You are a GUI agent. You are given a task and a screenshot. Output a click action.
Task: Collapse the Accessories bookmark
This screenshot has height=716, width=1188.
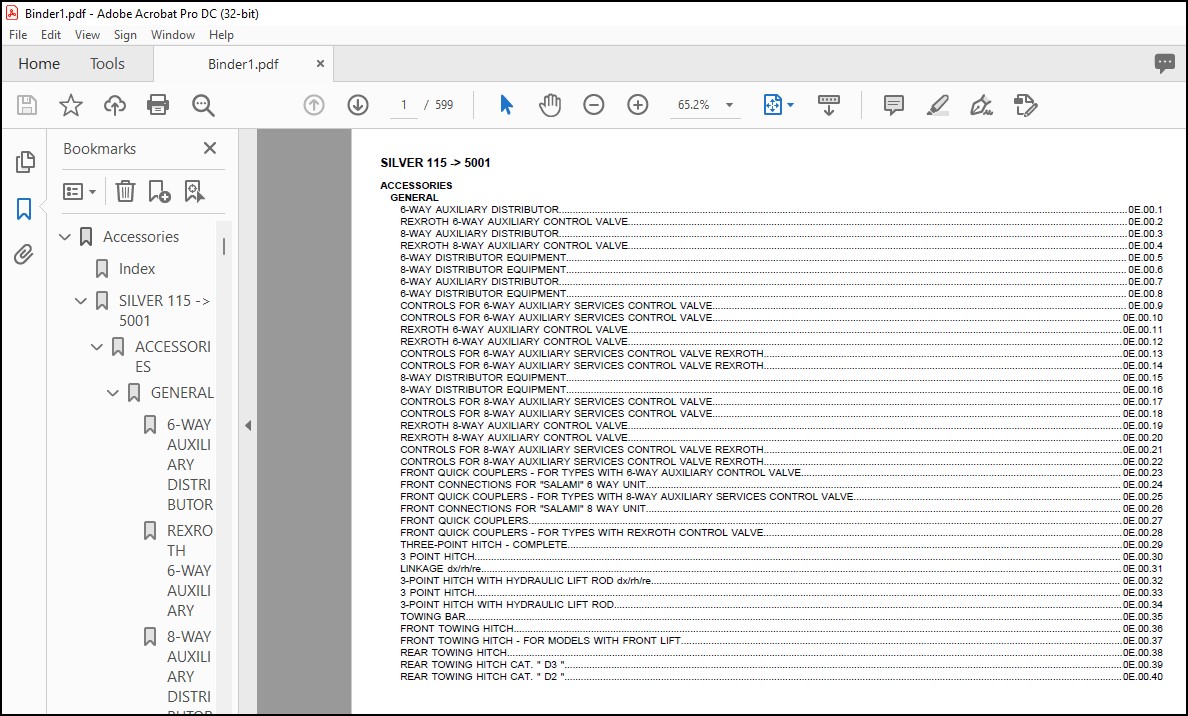(x=65, y=237)
